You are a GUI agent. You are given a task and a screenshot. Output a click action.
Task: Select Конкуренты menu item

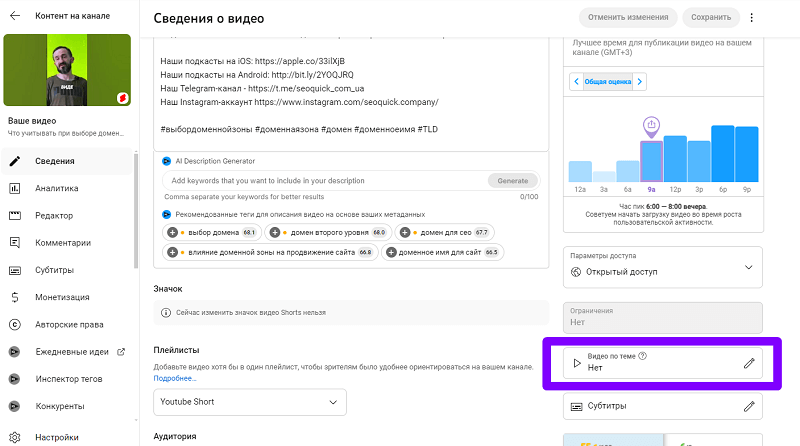tap(67, 406)
